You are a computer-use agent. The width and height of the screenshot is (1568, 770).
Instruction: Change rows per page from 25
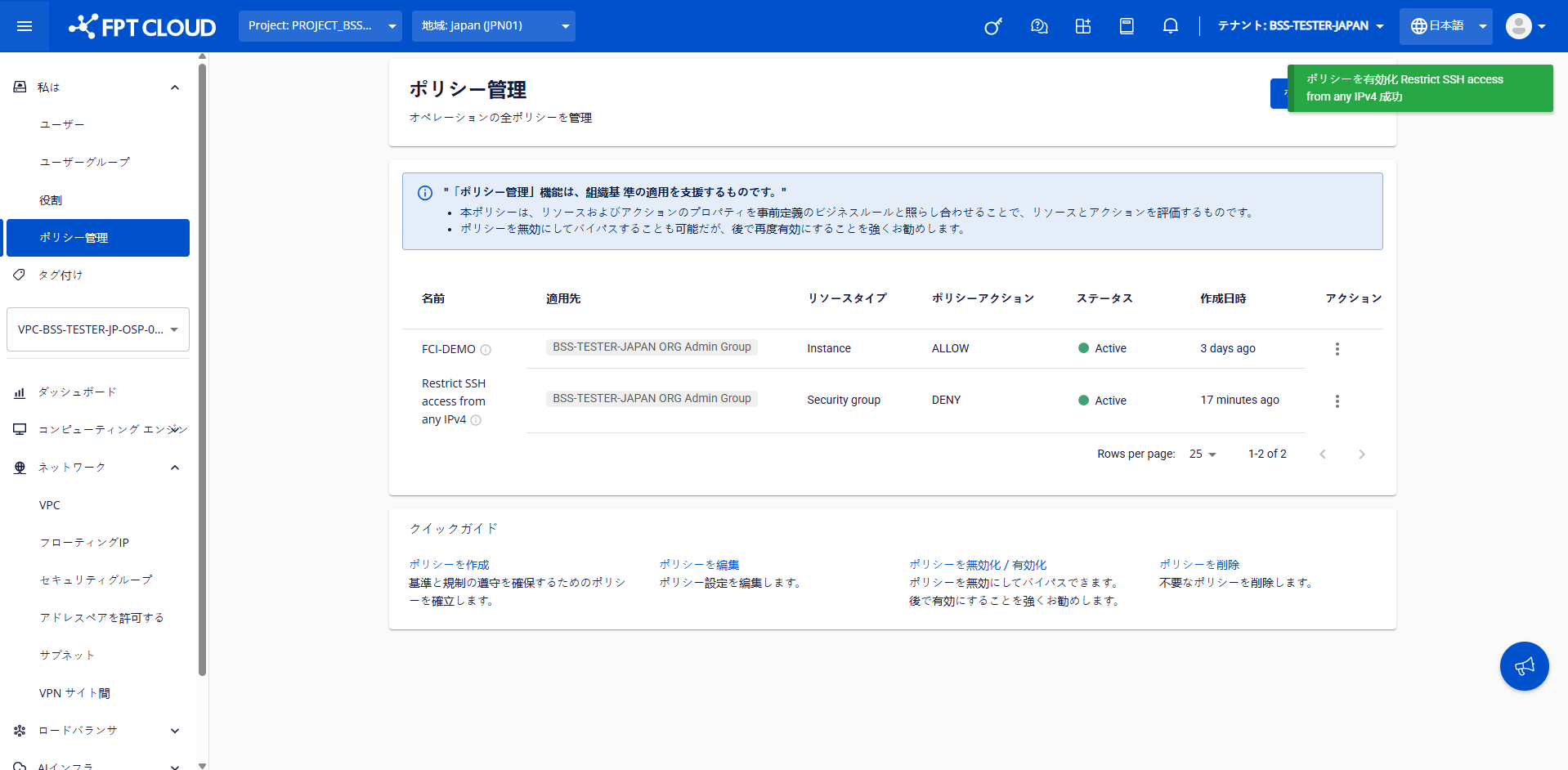[x=1203, y=454]
